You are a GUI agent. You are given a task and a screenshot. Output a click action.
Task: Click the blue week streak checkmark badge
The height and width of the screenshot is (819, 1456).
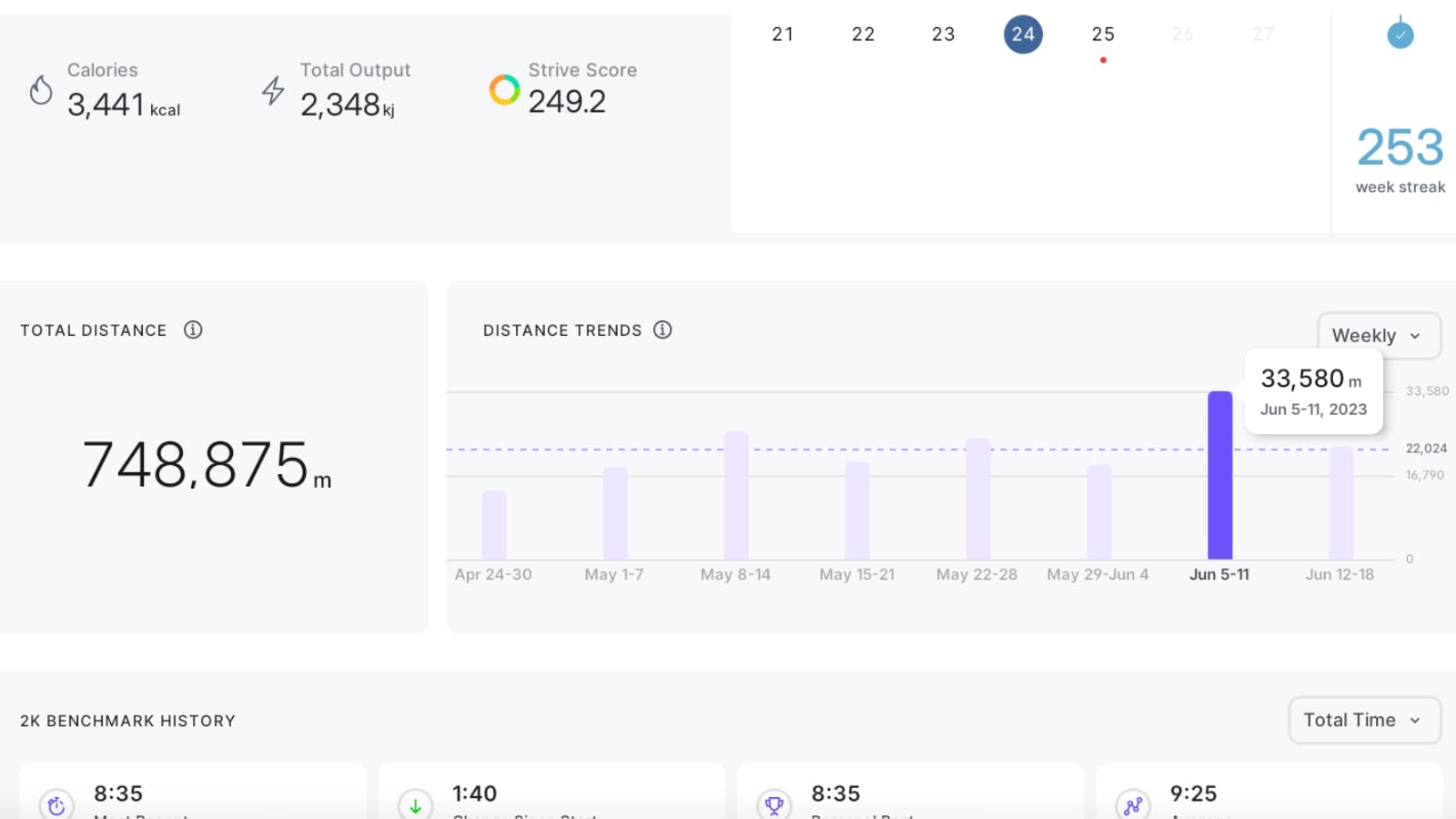click(1400, 35)
